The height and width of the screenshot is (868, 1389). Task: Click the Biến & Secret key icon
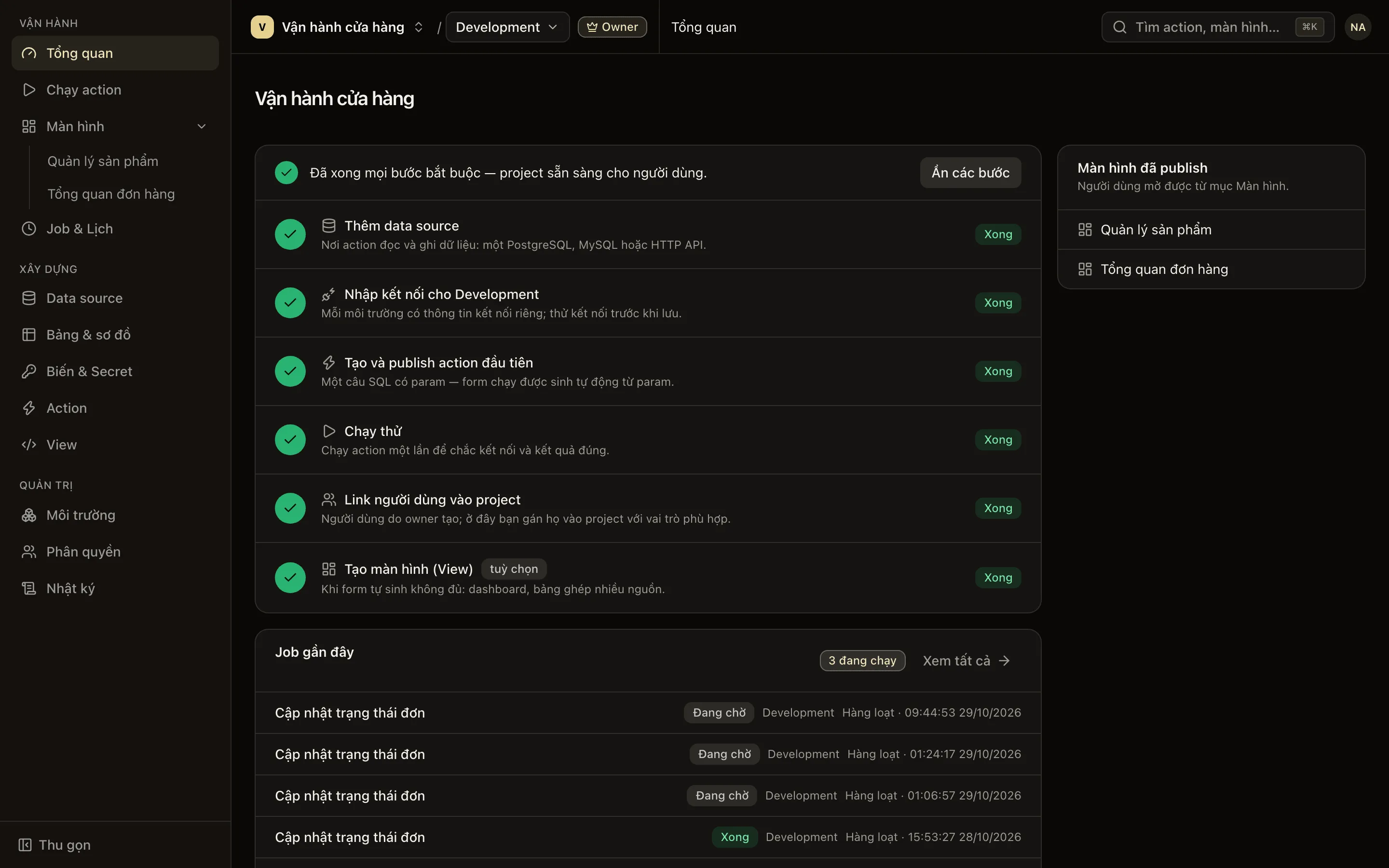[x=29, y=371]
